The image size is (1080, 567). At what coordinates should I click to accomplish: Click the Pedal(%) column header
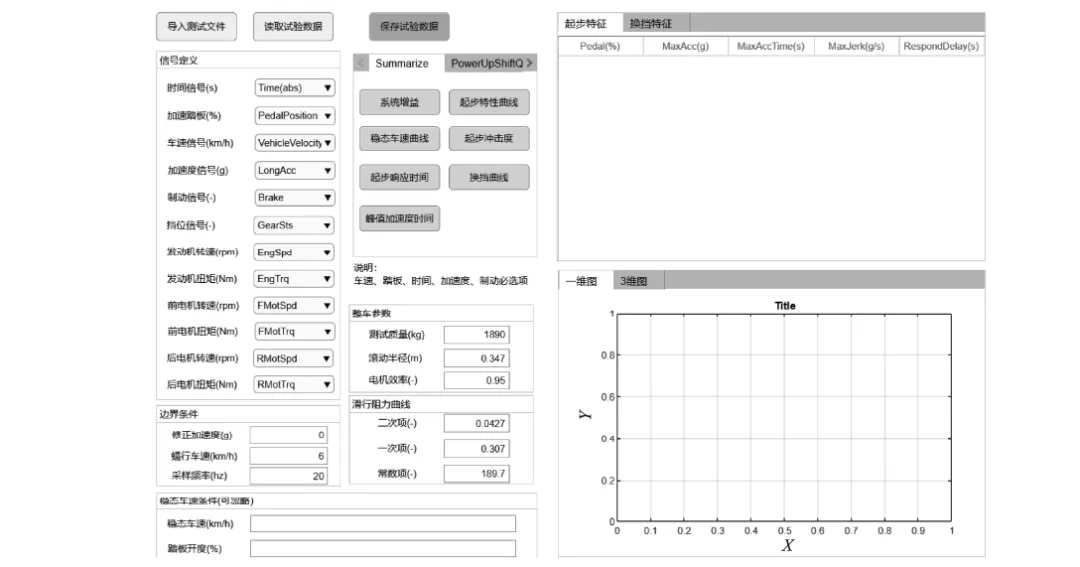point(600,46)
